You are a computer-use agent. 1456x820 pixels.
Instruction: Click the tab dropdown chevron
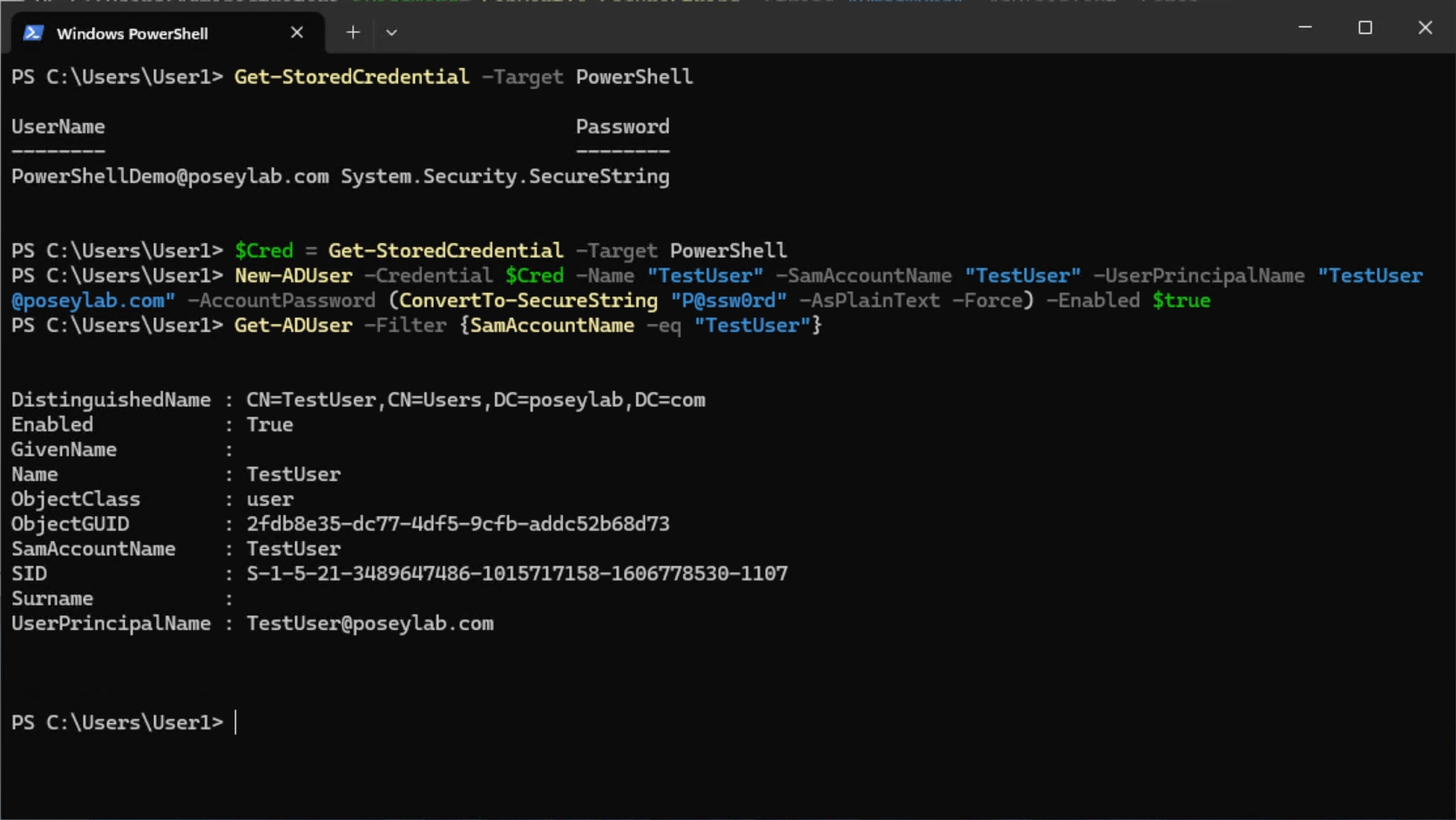pyautogui.click(x=391, y=32)
